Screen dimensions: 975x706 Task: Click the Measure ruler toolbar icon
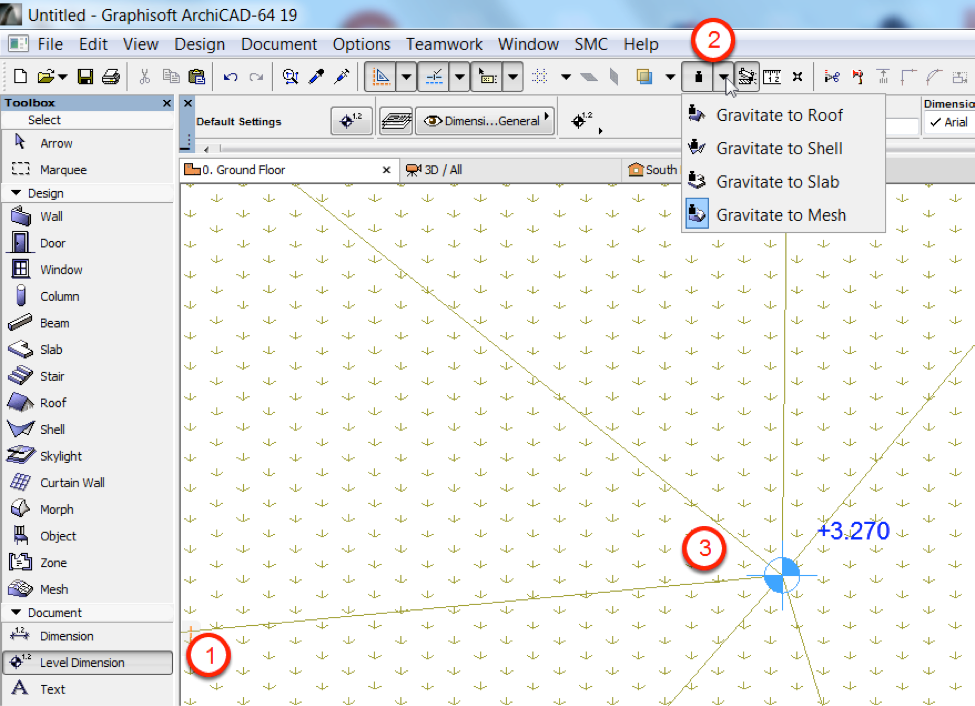coord(772,77)
